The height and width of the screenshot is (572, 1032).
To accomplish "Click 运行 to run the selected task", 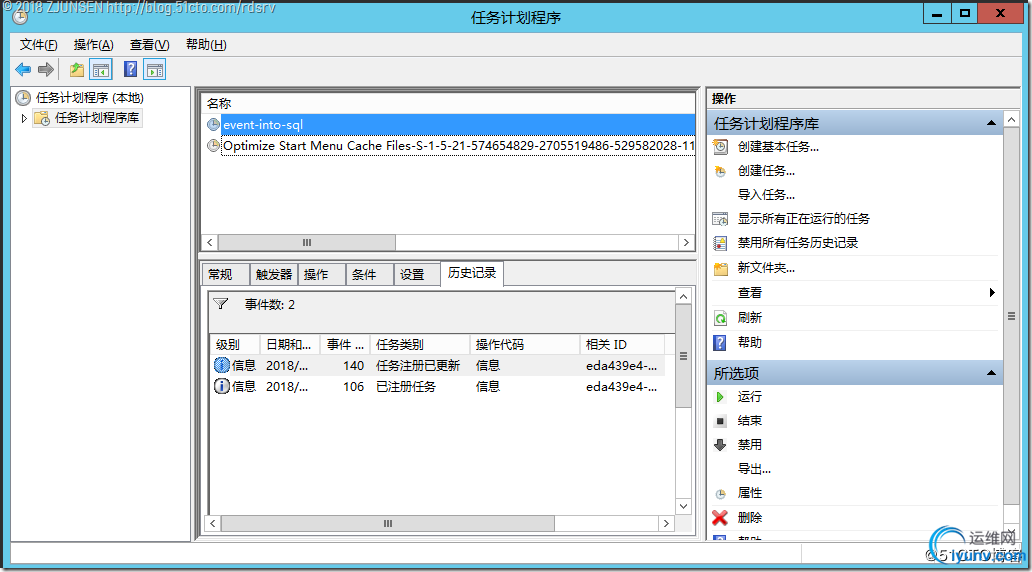I will [x=750, y=397].
